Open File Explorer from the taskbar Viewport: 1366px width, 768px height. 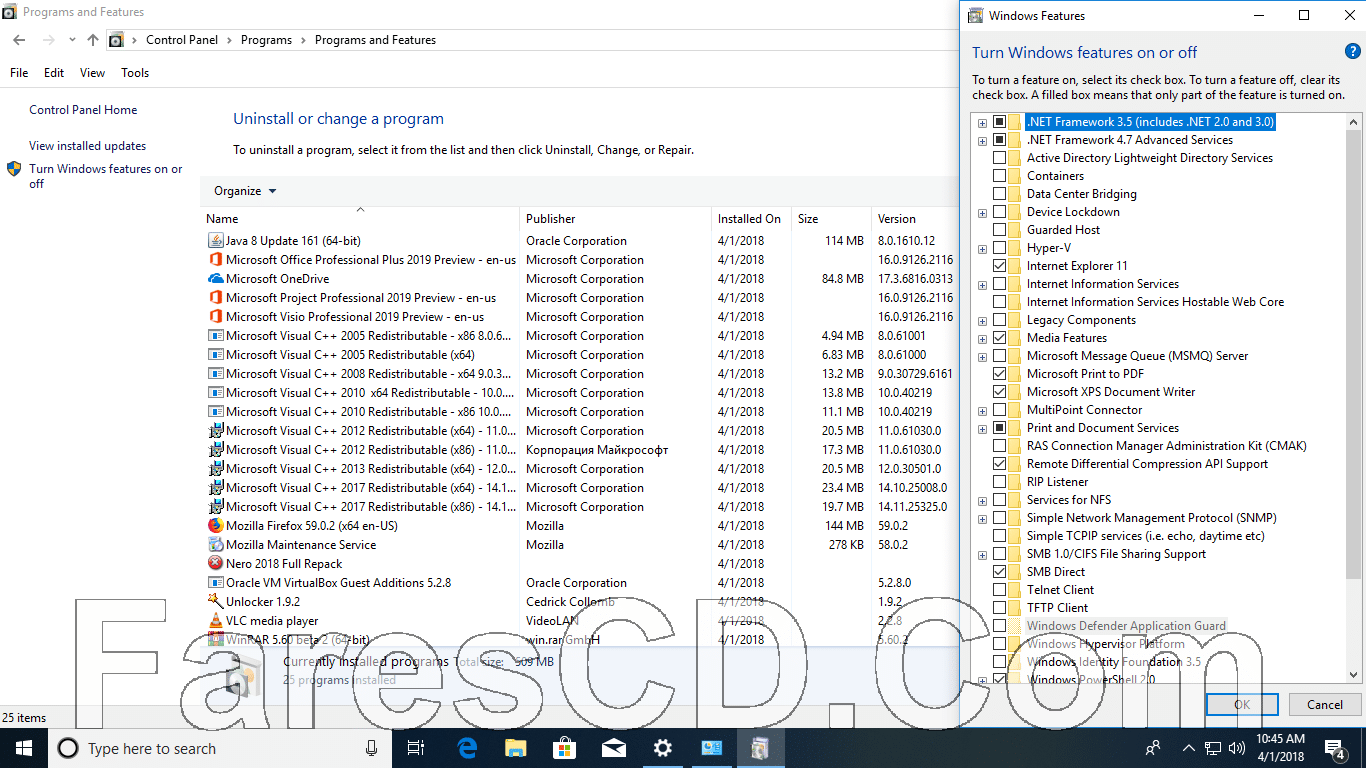pyautogui.click(x=515, y=748)
